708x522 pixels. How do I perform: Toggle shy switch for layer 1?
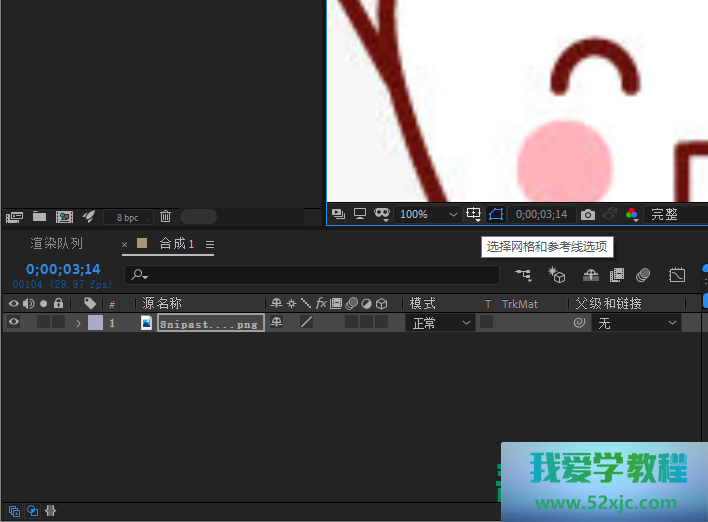click(x=277, y=323)
